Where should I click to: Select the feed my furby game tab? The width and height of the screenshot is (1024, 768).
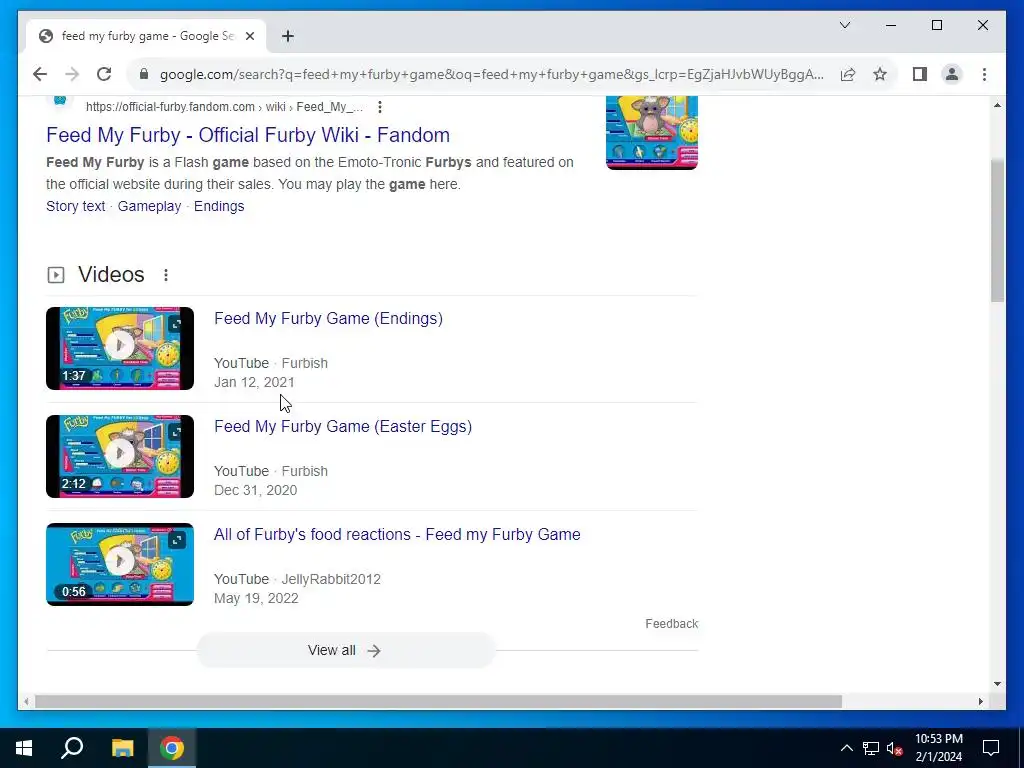(146, 36)
